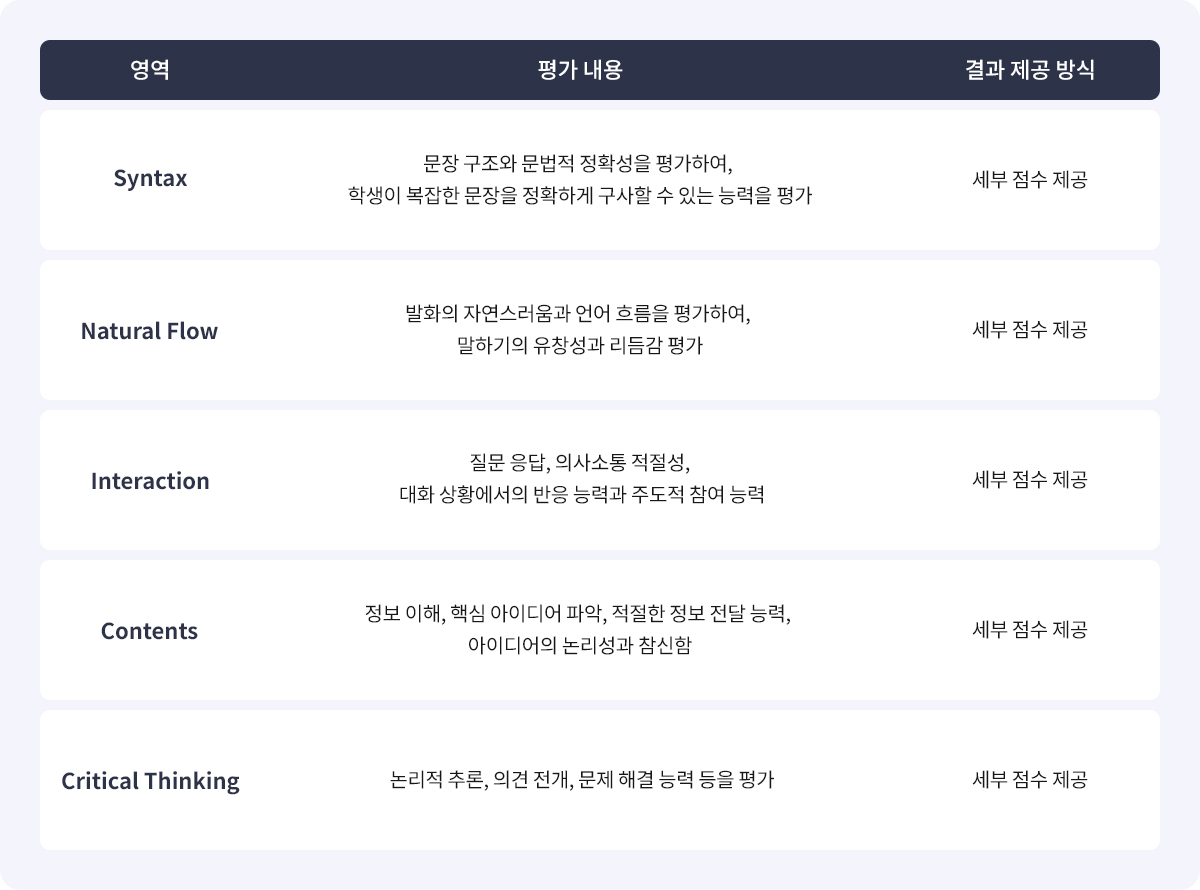This screenshot has height=890, width=1200.
Task: Click the line '문장 구조와 문법적 정확성을 평가하여'
Action: (x=579, y=163)
